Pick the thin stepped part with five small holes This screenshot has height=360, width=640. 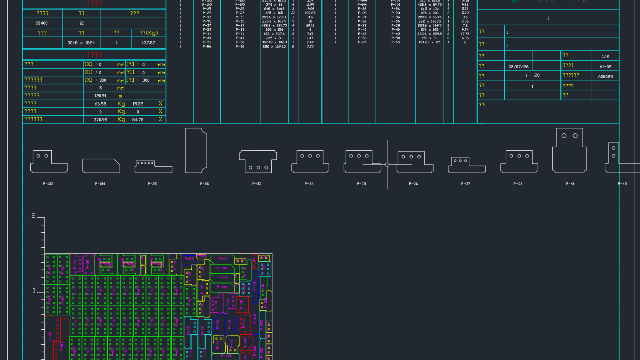pyautogui.click(x=153, y=167)
